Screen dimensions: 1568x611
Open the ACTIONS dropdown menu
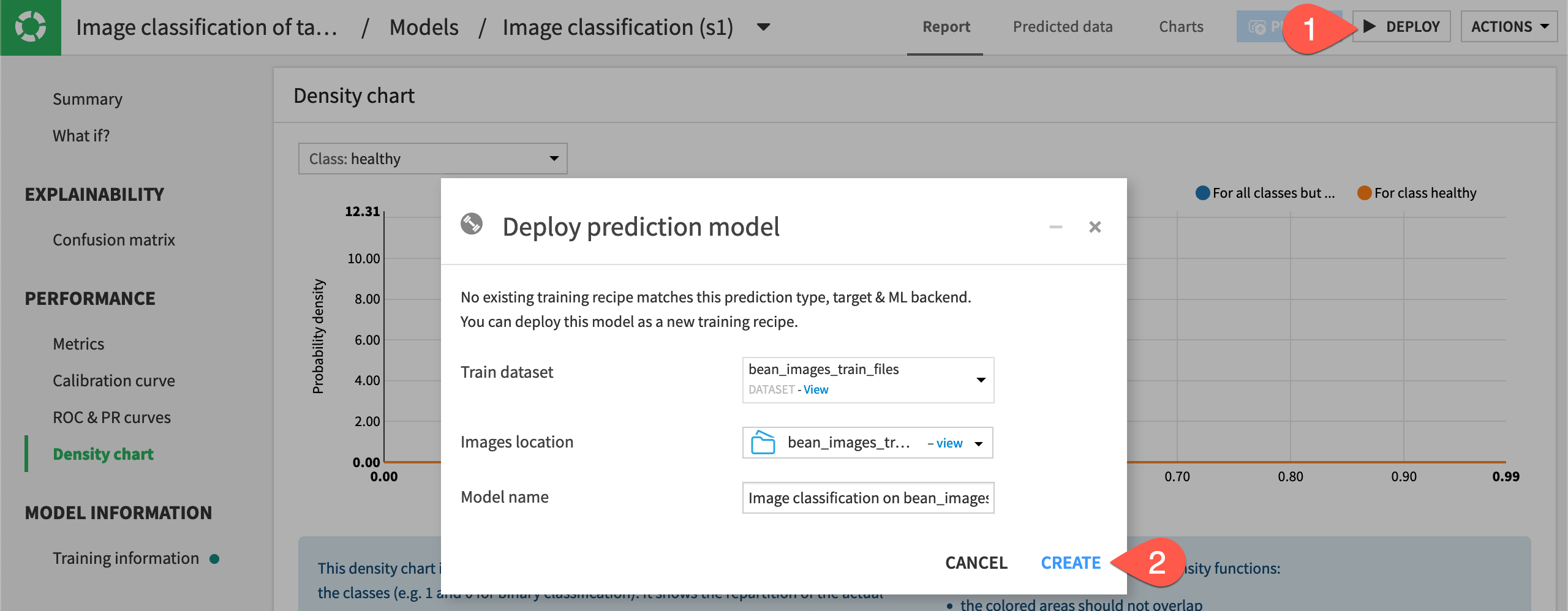click(x=1509, y=26)
